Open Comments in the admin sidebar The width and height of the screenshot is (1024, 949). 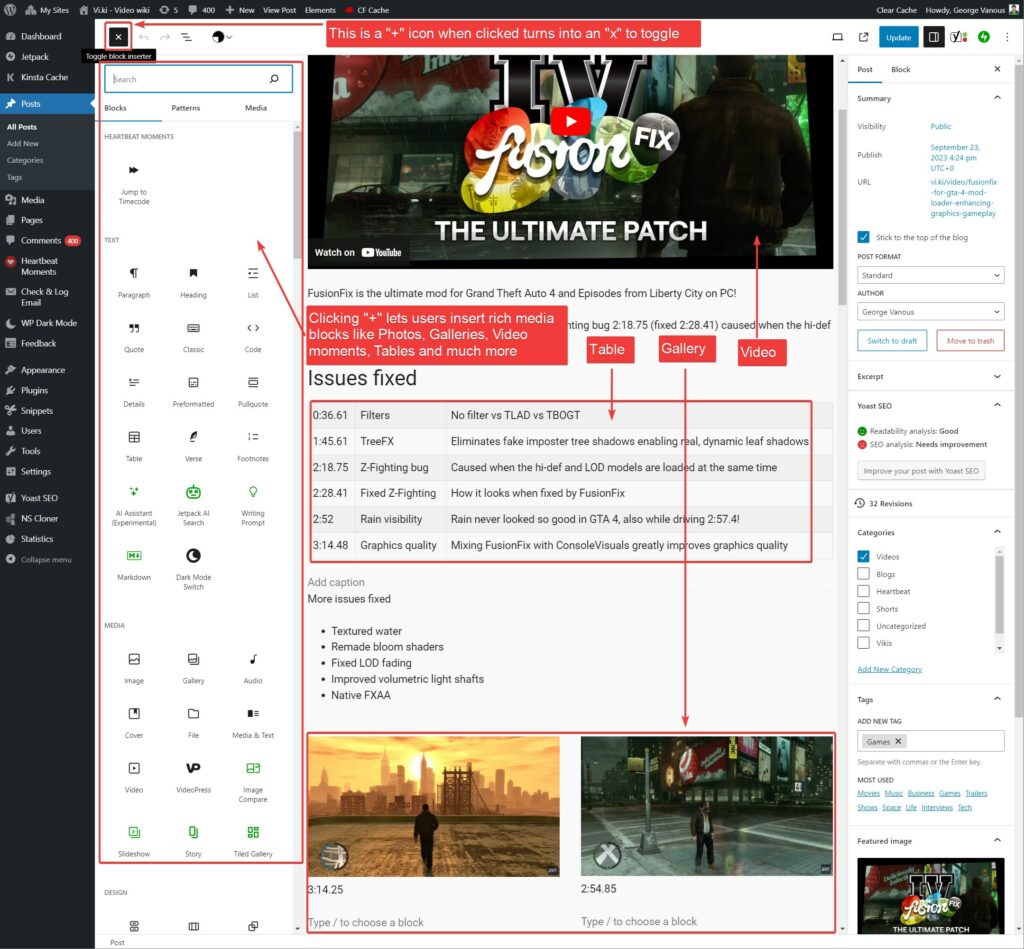pos(40,240)
